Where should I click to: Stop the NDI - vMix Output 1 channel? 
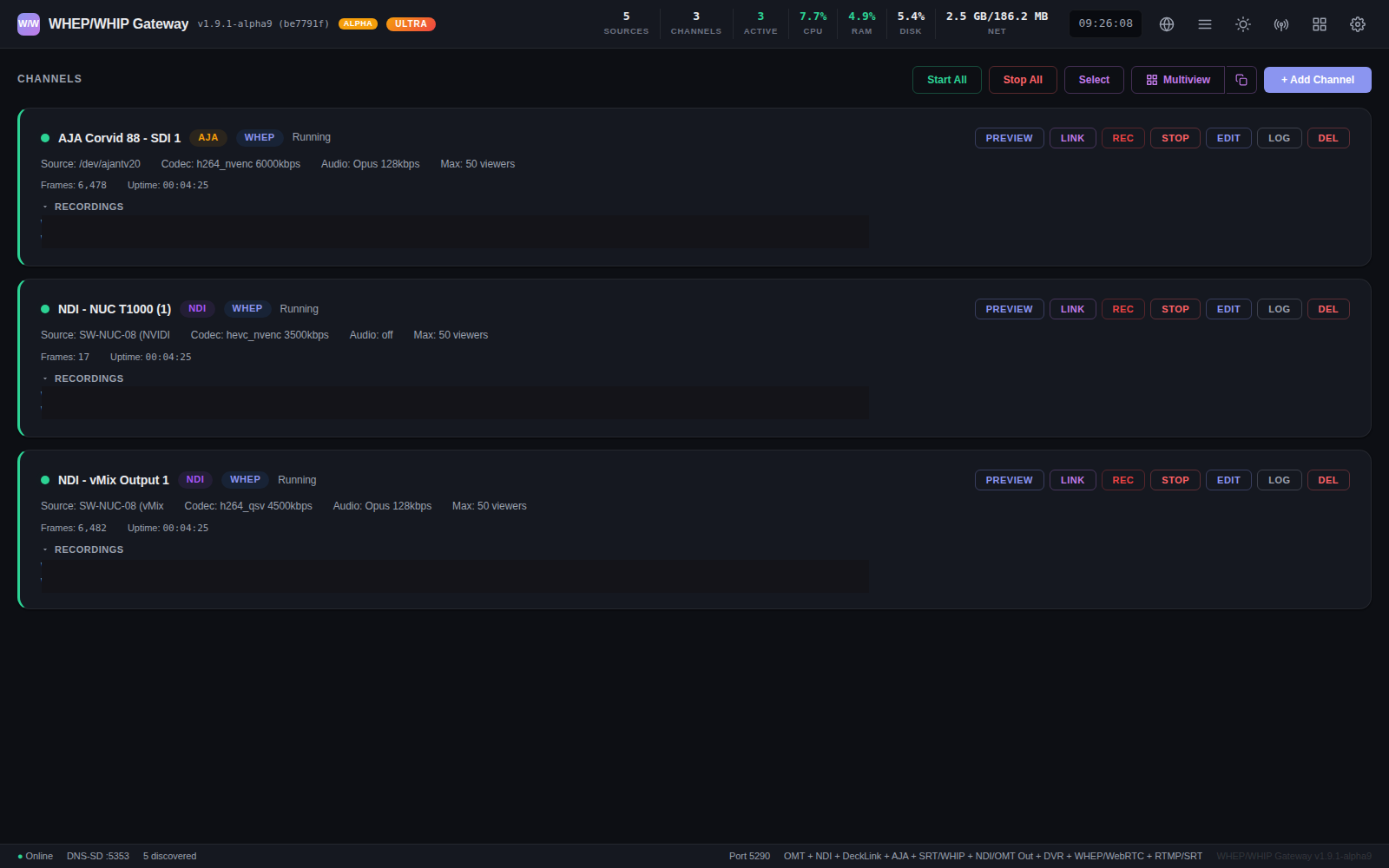click(1175, 480)
